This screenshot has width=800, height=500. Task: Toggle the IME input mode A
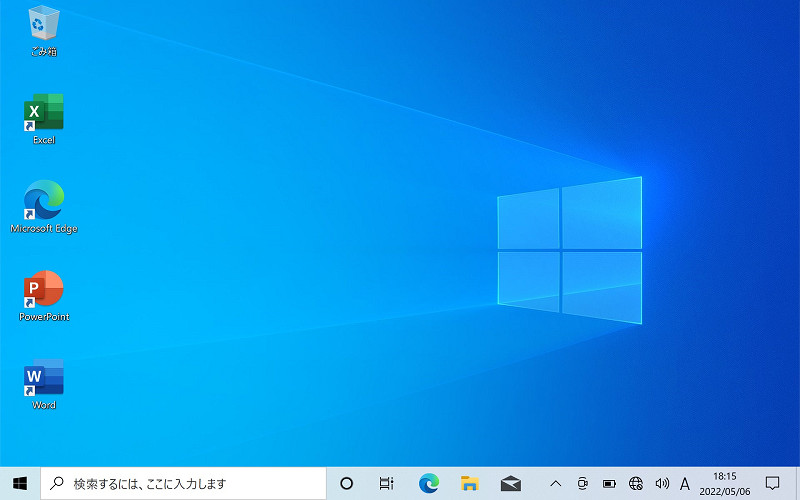pos(685,483)
